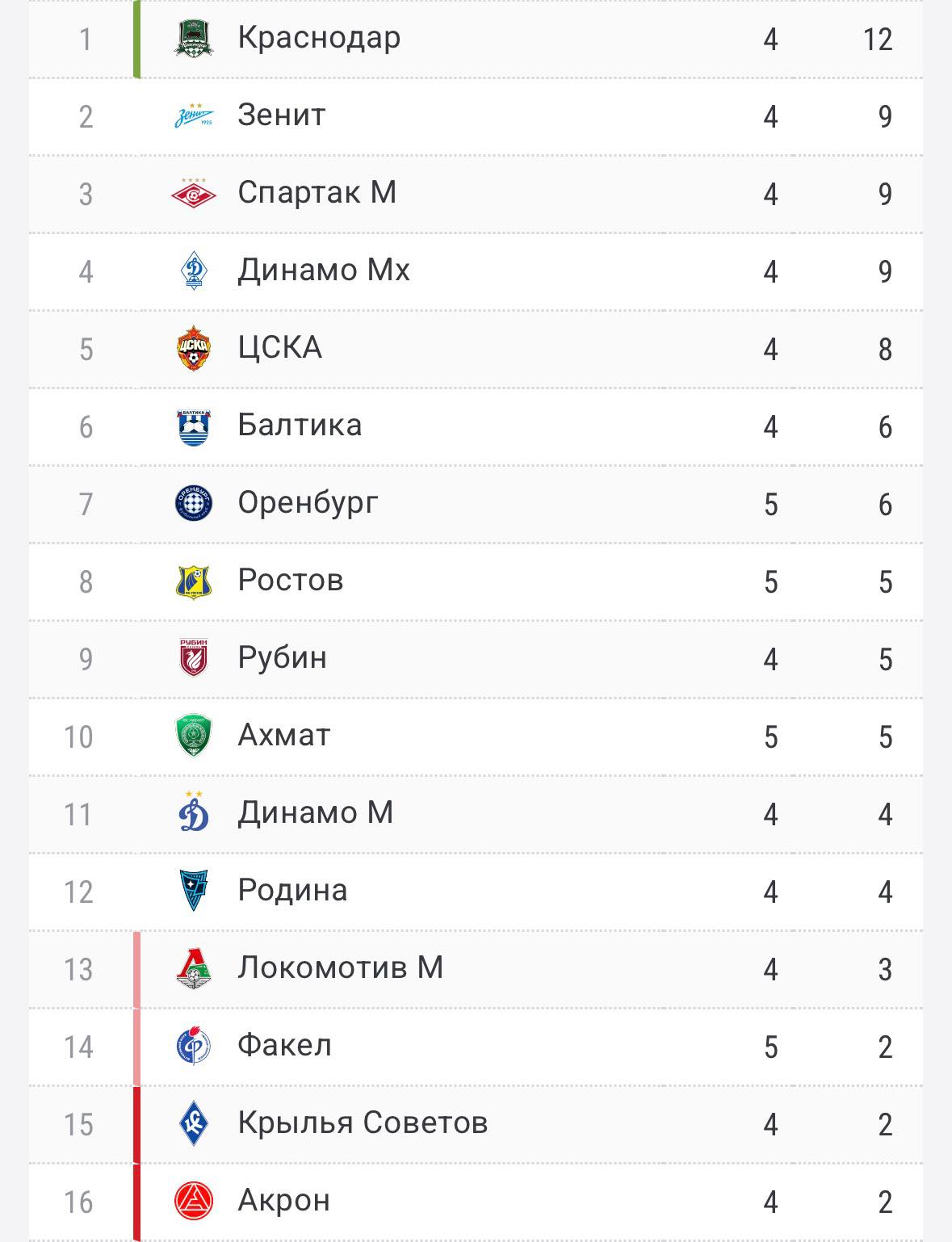Open Оренбург team name link
Viewport: 952px width, 1242px height.
click(x=308, y=503)
